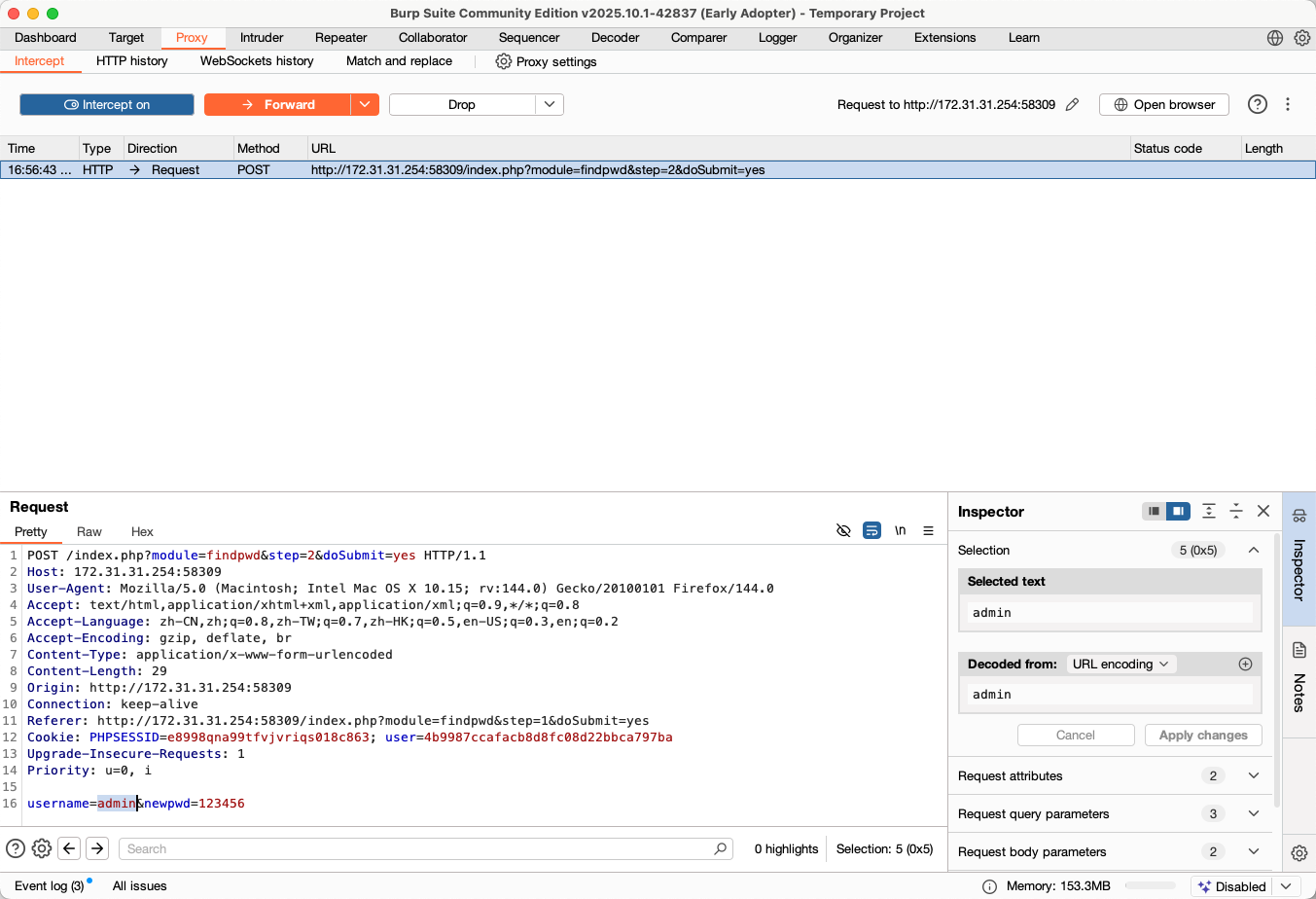
Task: Click the Search input field below request
Action: [418, 848]
